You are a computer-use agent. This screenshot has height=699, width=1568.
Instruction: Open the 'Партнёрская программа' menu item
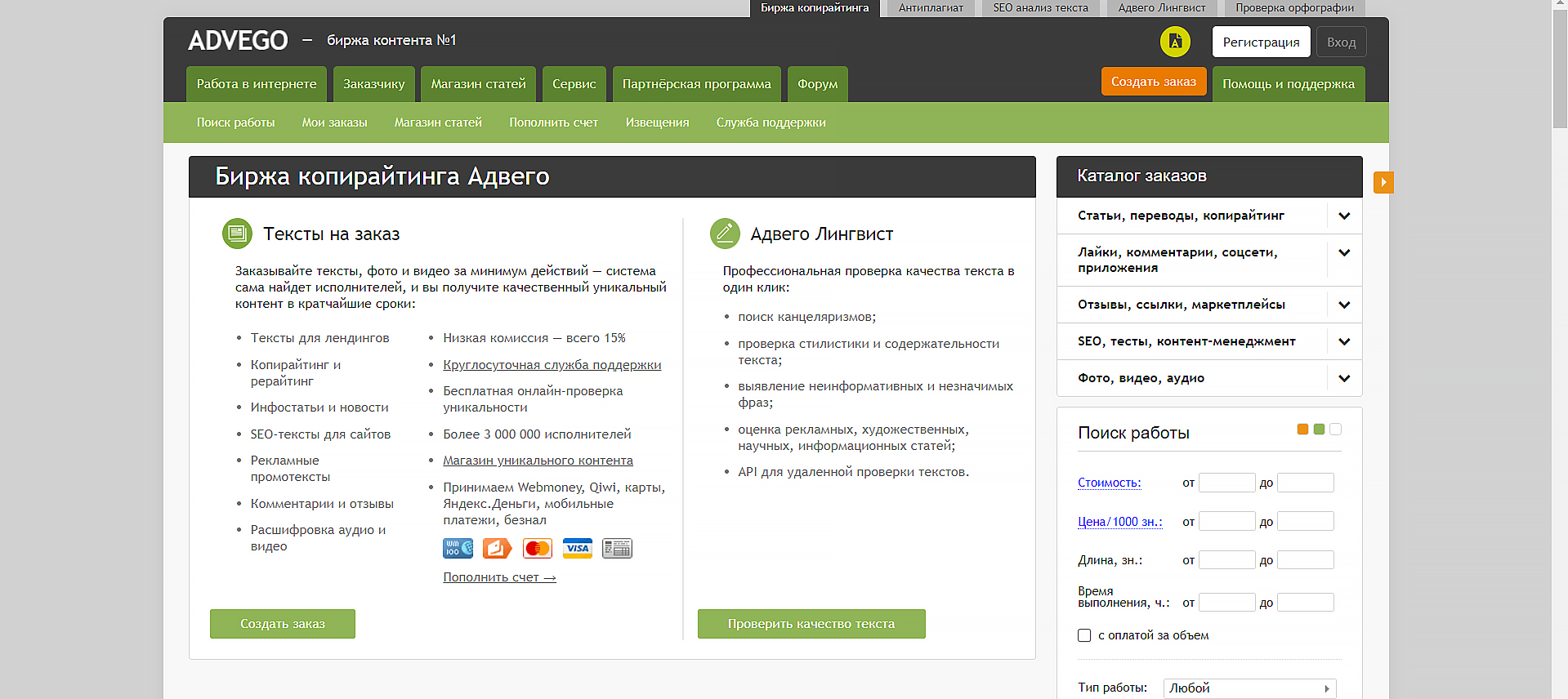pyautogui.click(x=696, y=84)
